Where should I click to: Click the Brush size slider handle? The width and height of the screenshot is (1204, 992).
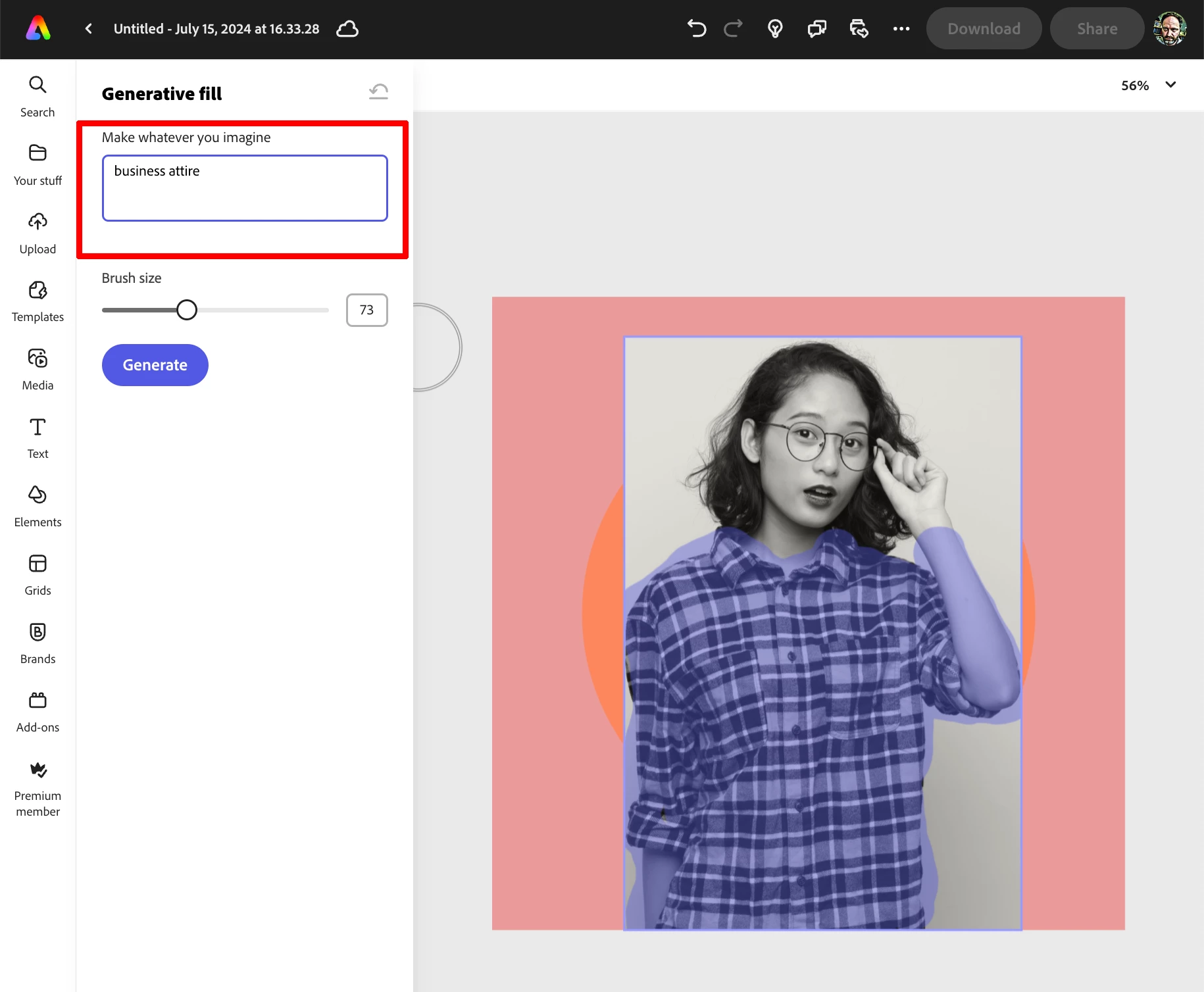[187, 310]
